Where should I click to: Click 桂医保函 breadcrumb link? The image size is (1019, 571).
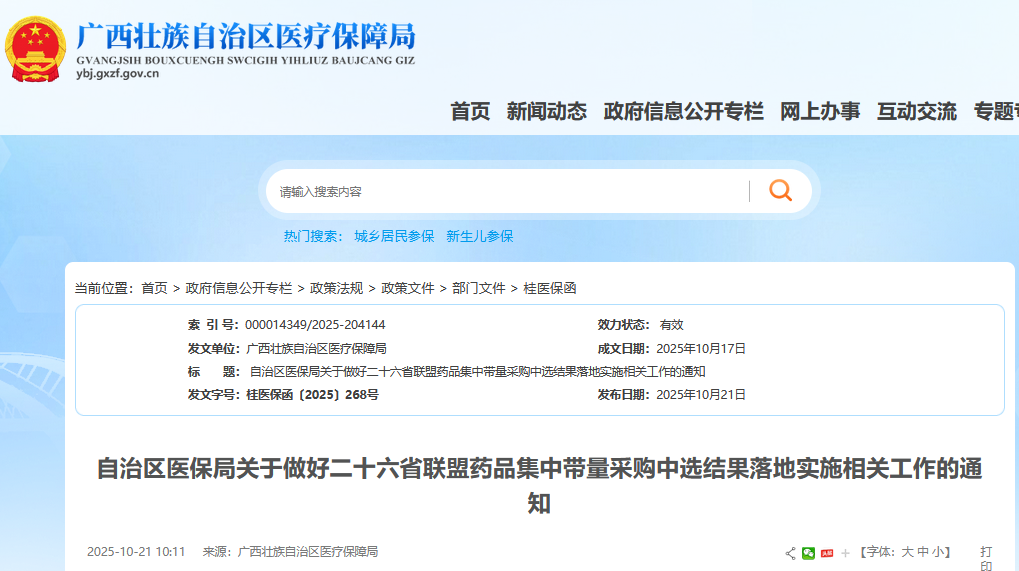pos(549,288)
